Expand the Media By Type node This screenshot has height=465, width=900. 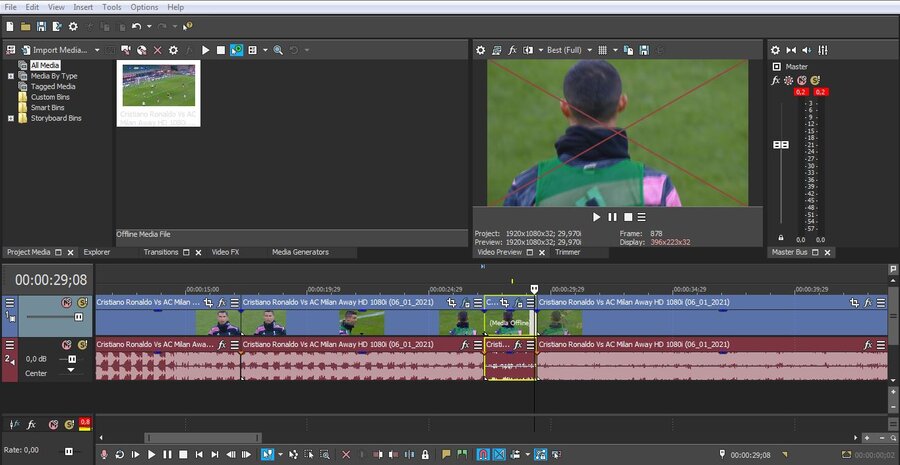(x=10, y=76)
